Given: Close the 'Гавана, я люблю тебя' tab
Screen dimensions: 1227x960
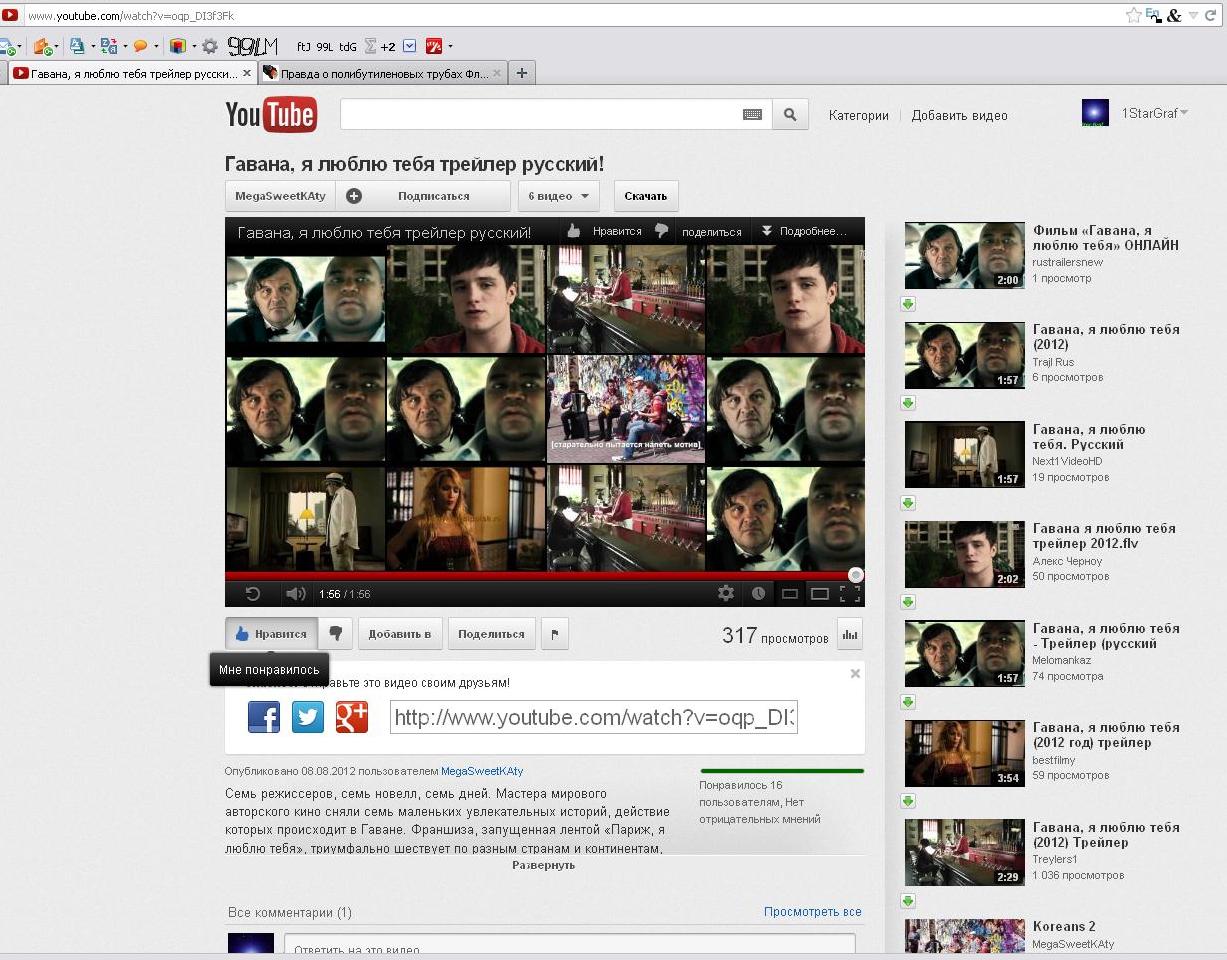Looking at the screenshot, I should [247, 74].
